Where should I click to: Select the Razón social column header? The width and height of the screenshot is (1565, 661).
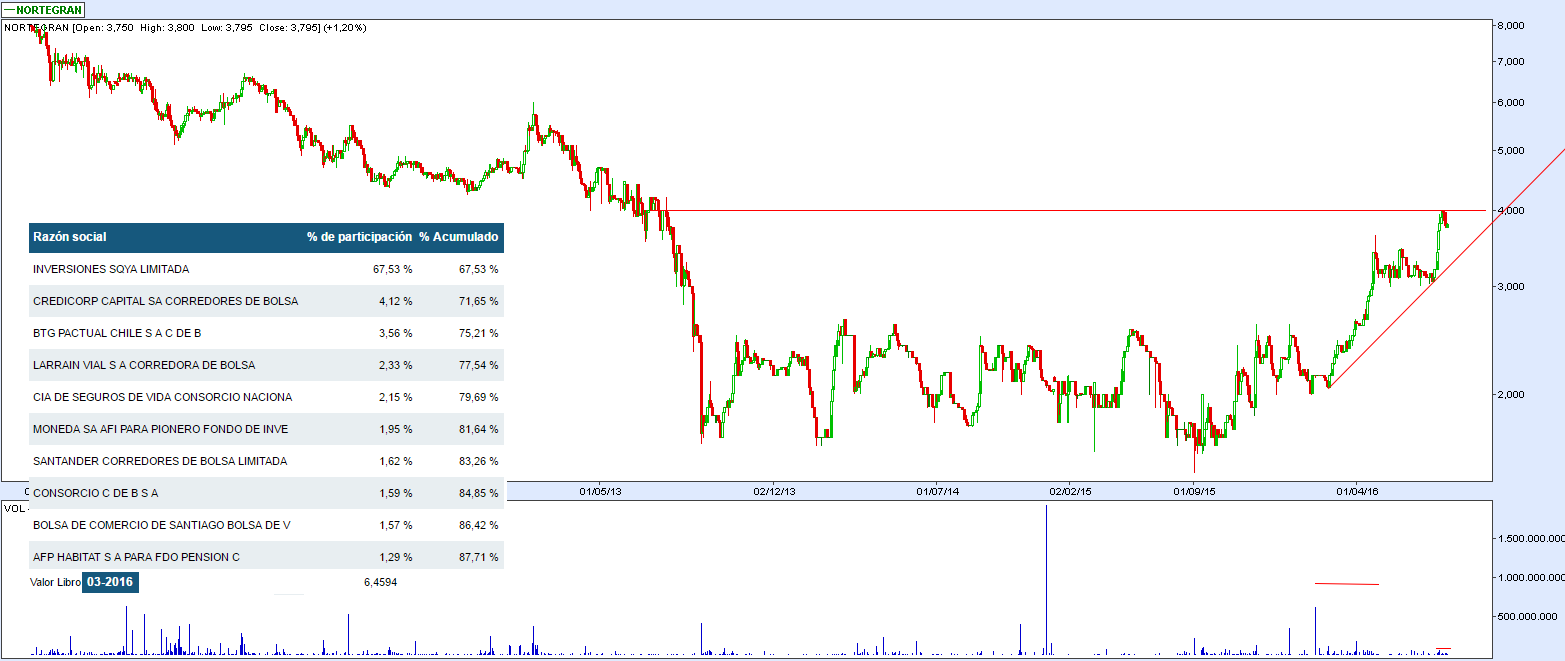pyautogui.click(x=70, y=237)
